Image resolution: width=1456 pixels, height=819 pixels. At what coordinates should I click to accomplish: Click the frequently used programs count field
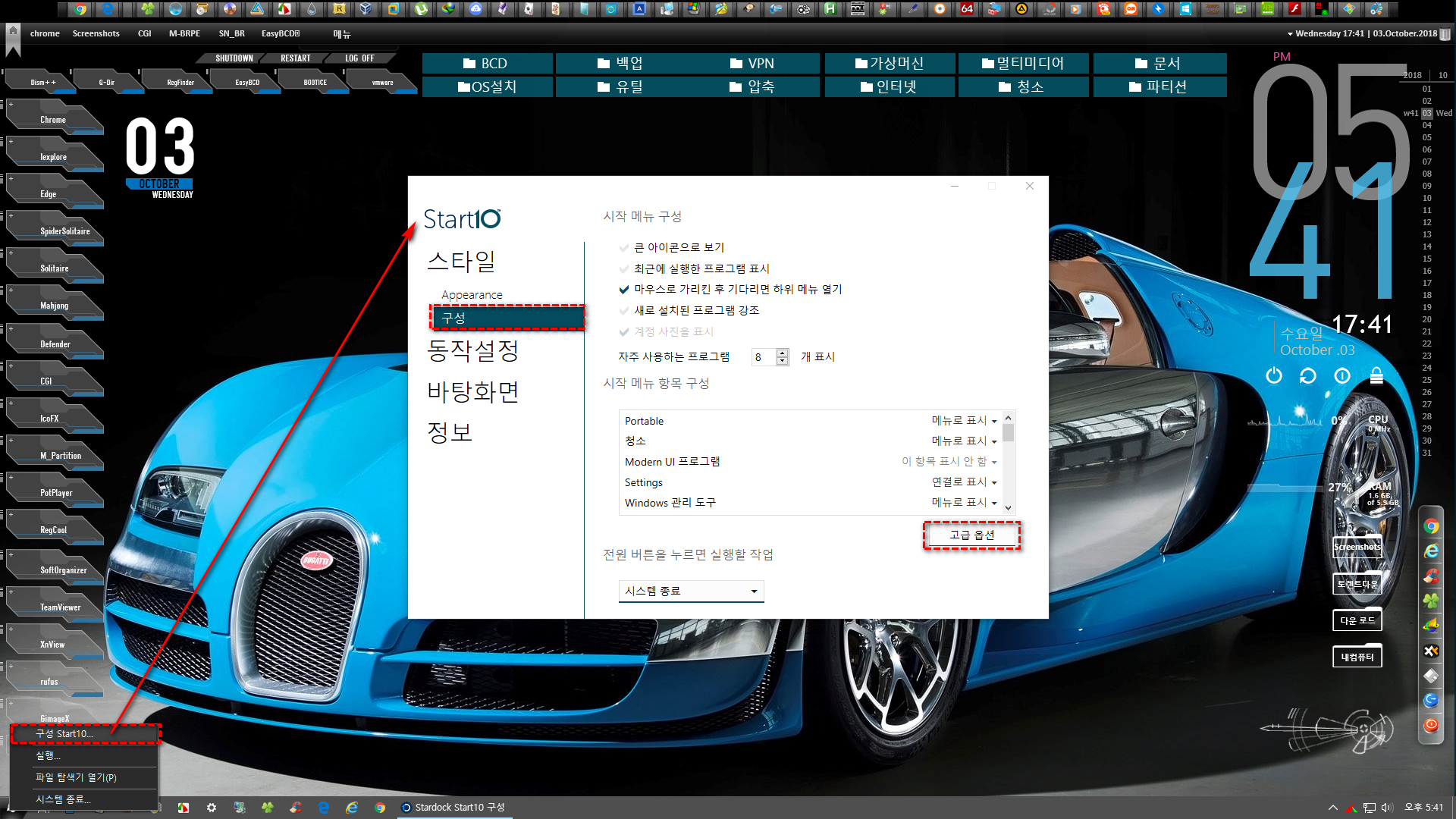pyautogui.click(x=764, y=357)
